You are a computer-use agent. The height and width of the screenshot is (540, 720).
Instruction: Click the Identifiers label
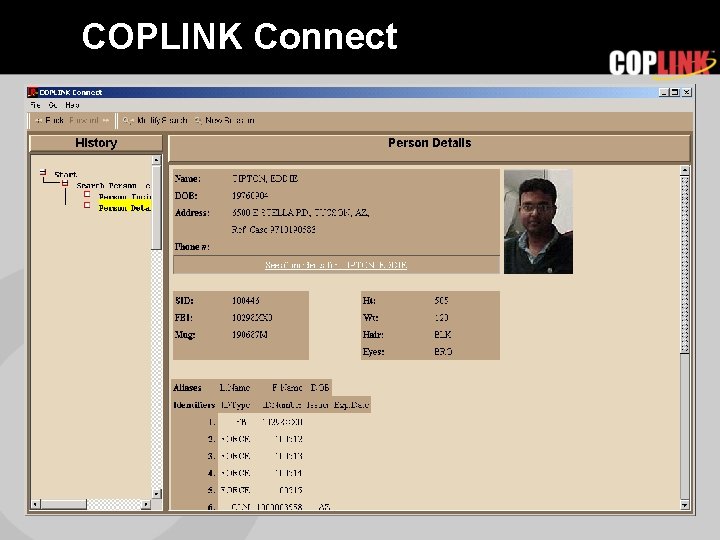pyautogui.click(x=194, y=405)
